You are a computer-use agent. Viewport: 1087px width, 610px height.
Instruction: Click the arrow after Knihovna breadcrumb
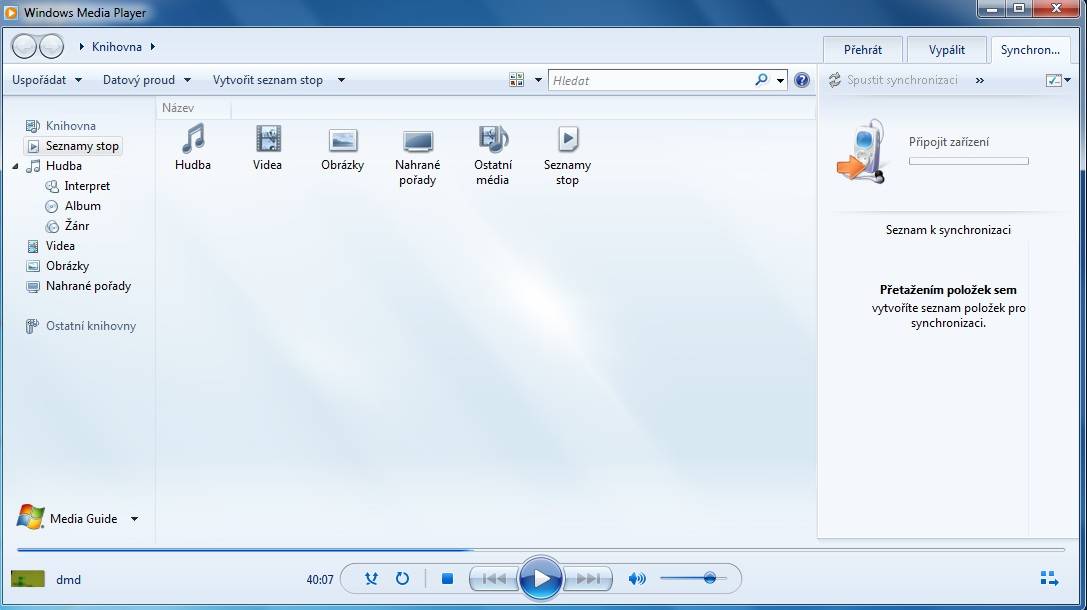(x=153, y=46)
